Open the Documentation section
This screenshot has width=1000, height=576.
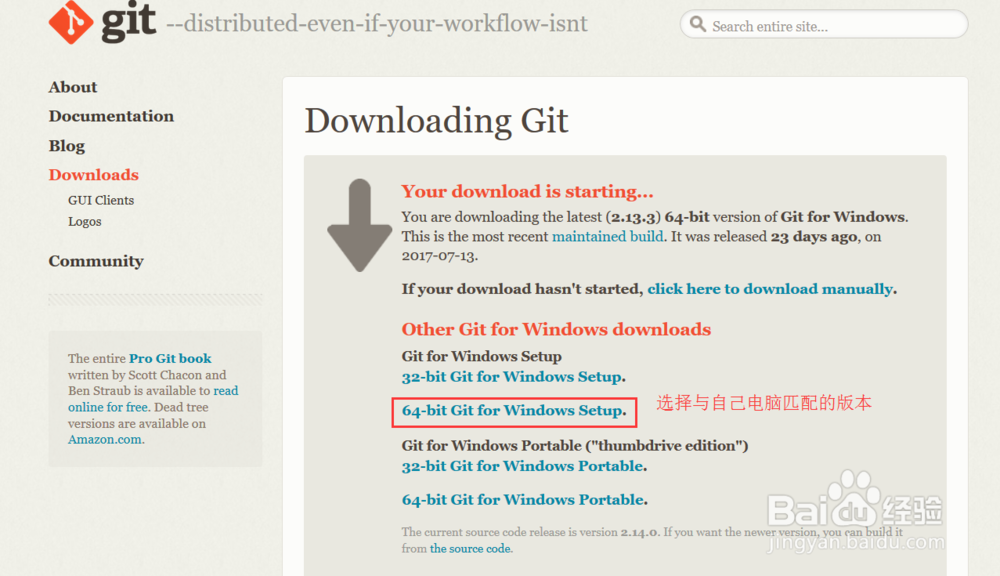111,116
